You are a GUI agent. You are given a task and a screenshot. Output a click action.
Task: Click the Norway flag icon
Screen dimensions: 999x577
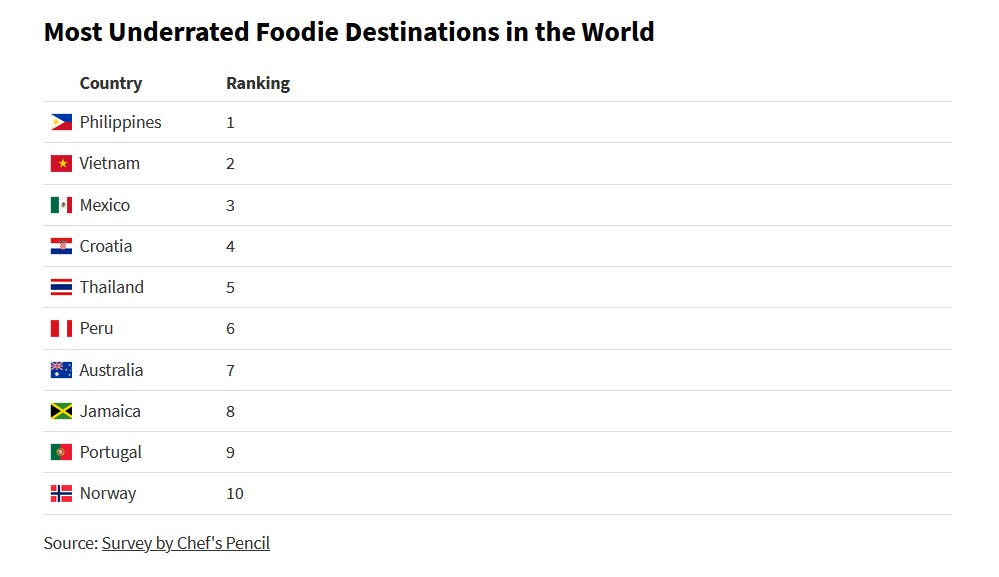(61, 494)
